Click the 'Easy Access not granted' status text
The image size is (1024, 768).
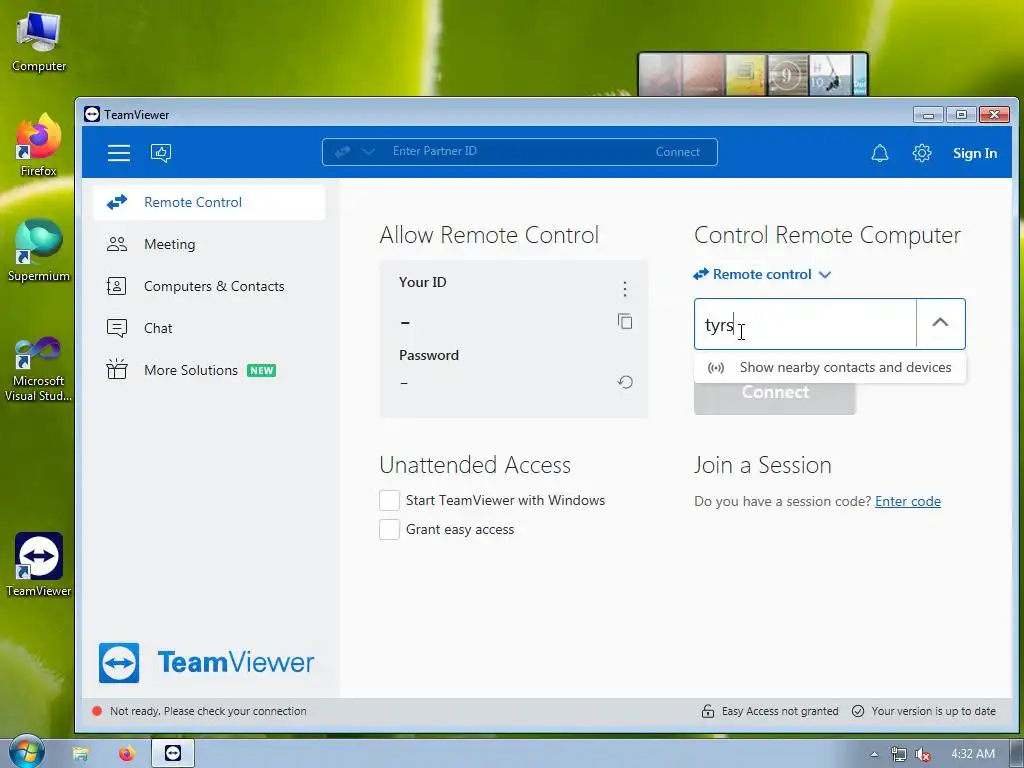click(780, 711)
